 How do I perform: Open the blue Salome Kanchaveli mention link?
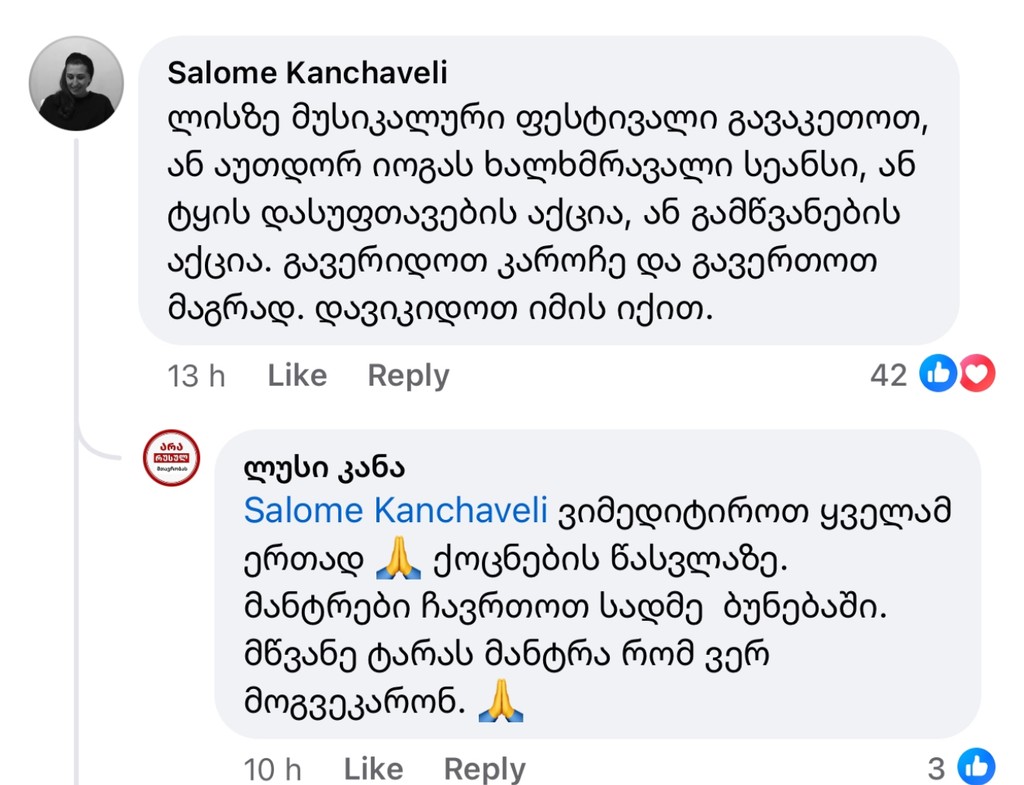[395, 511]
